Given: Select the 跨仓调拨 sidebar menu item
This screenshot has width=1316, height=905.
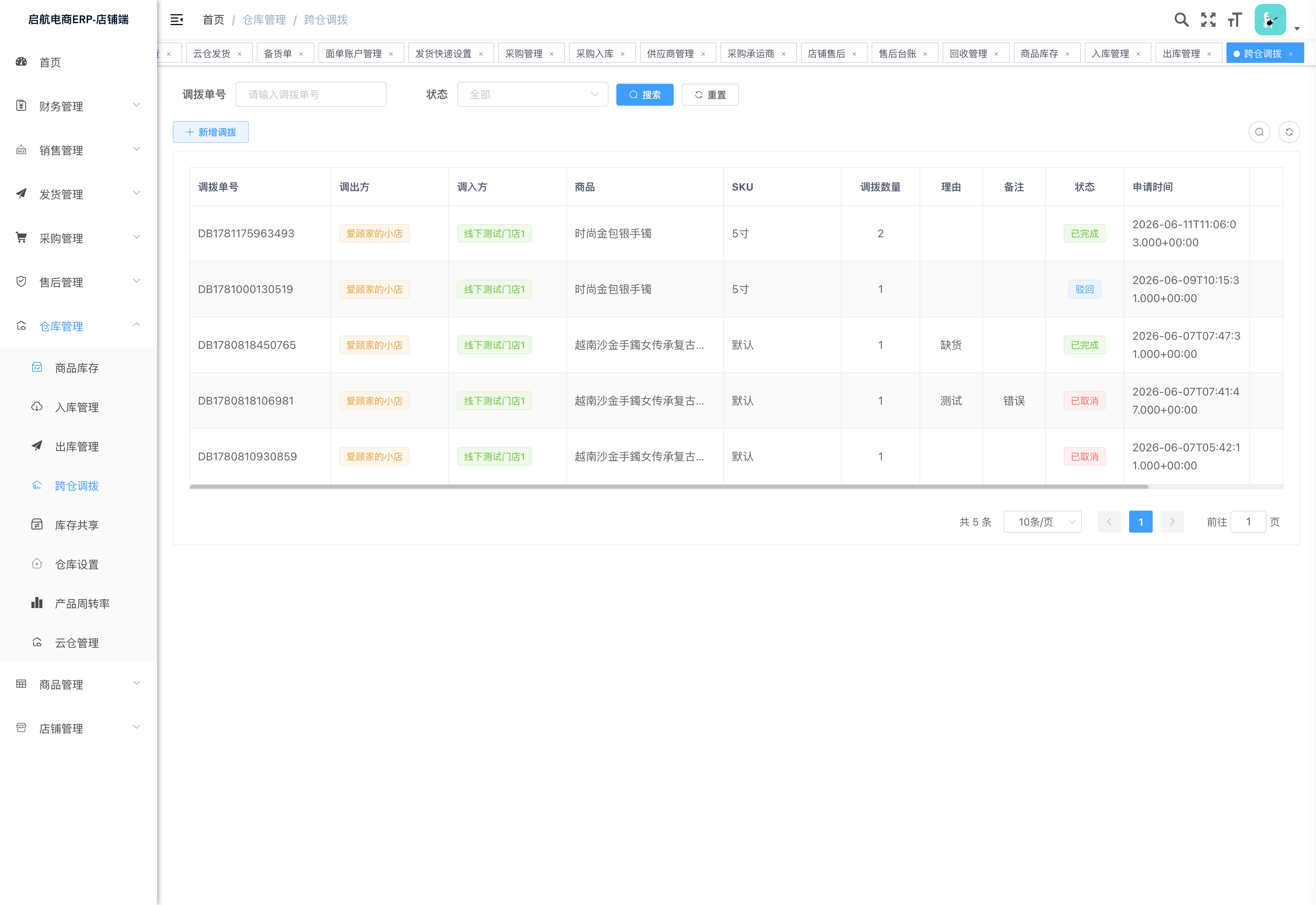Looking at the screenshot, I should pos(78,485).
